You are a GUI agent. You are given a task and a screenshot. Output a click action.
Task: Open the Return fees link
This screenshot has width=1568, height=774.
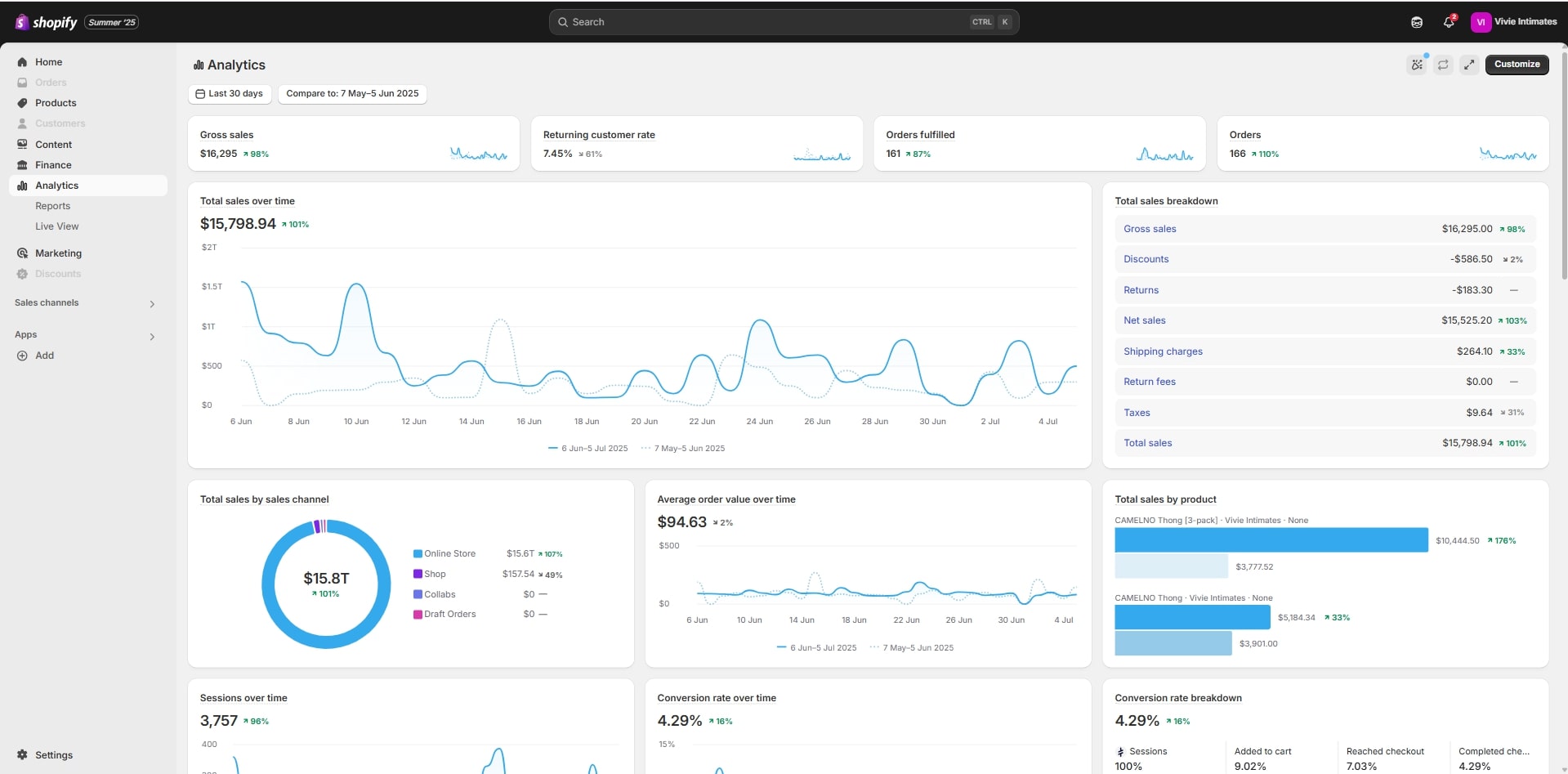(1149, 382)
